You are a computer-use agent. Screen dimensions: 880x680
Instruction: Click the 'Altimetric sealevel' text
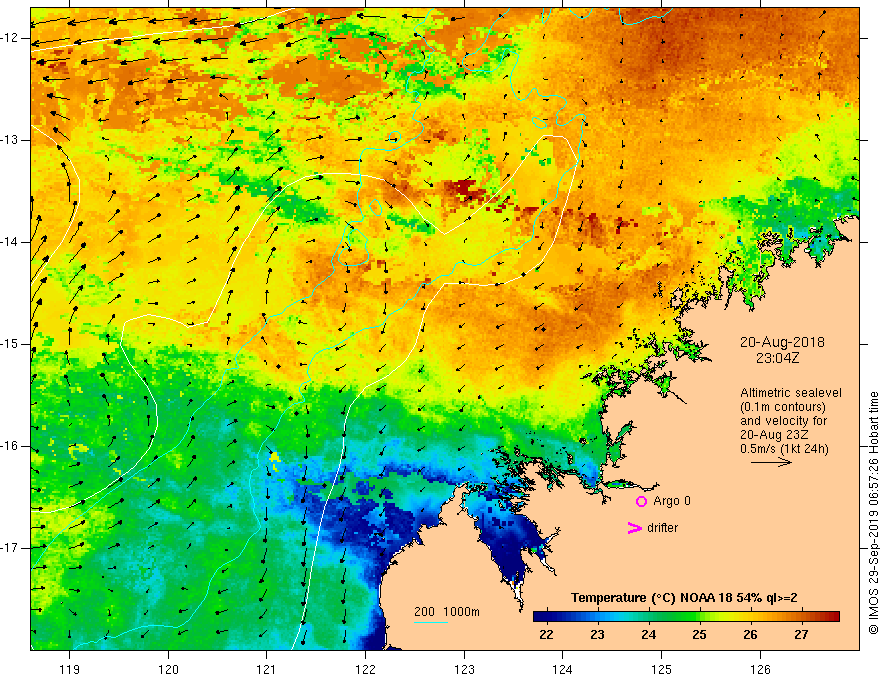pyautogui.click(x=791, y=393)
